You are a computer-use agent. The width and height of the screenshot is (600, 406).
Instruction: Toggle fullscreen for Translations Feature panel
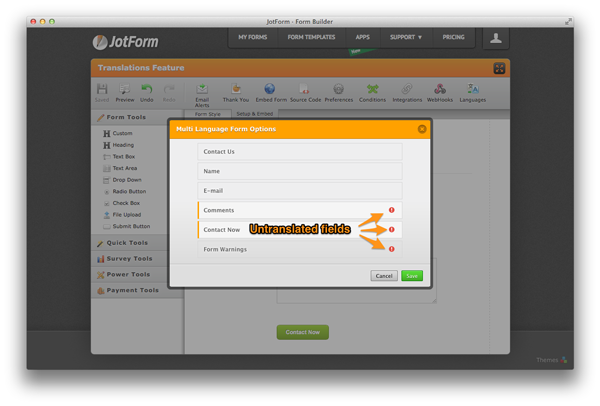[x=499, y=68]
